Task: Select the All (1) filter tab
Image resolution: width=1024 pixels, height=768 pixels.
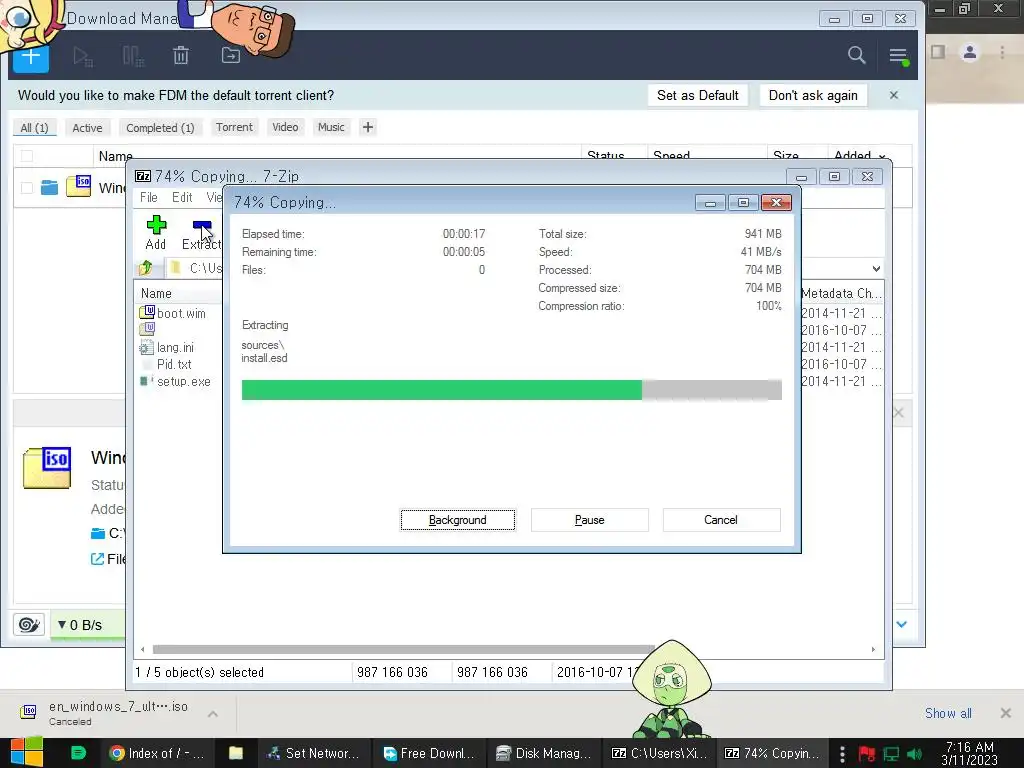Action: coord(35,127)
